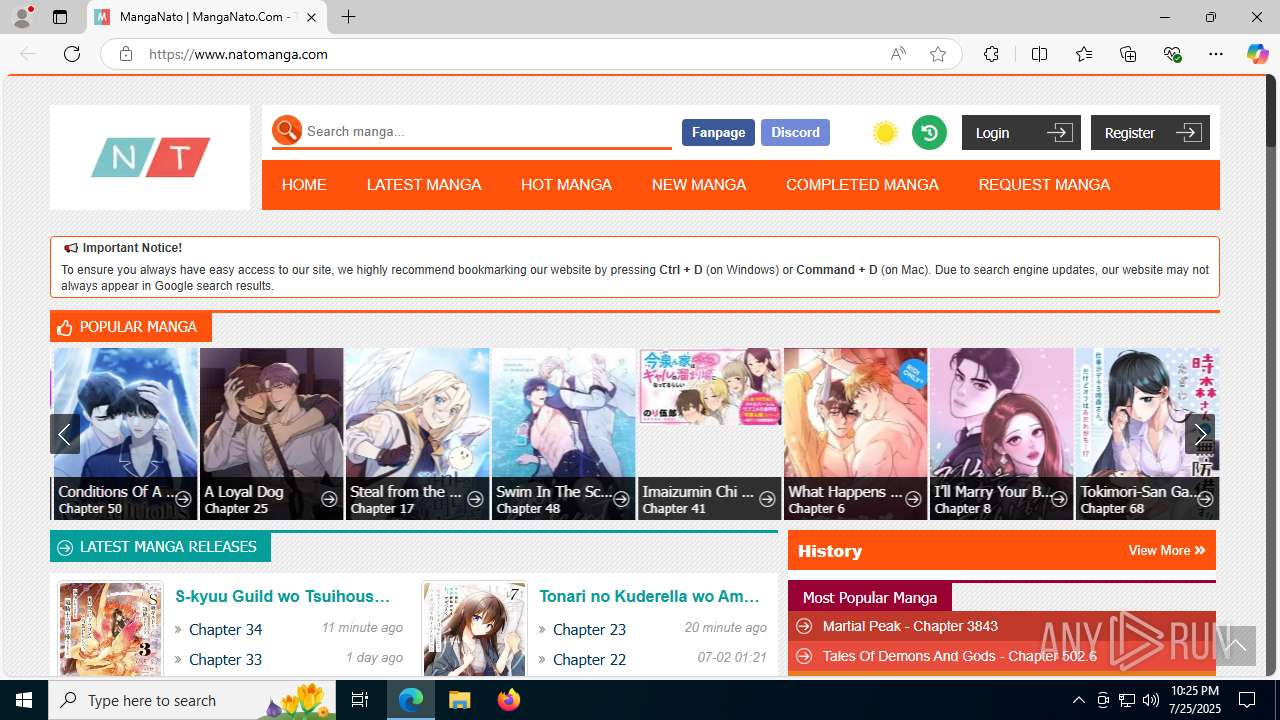
Task: Open the green reading history icon
Action: coord(929,132)
